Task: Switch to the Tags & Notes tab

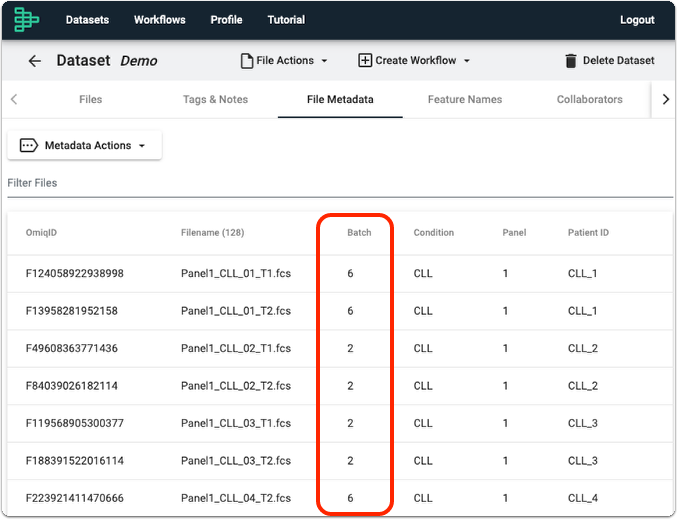Action: click(x=215, y=99)
